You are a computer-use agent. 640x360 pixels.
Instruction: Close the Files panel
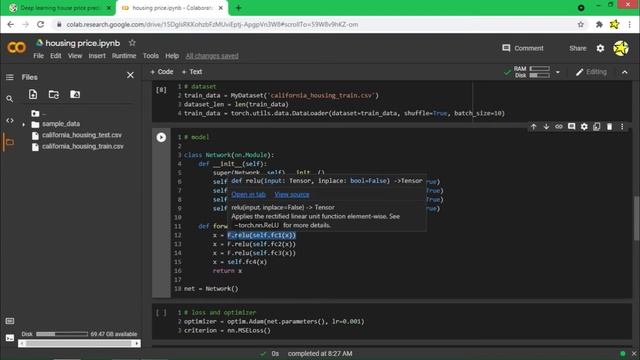[130, 75]
